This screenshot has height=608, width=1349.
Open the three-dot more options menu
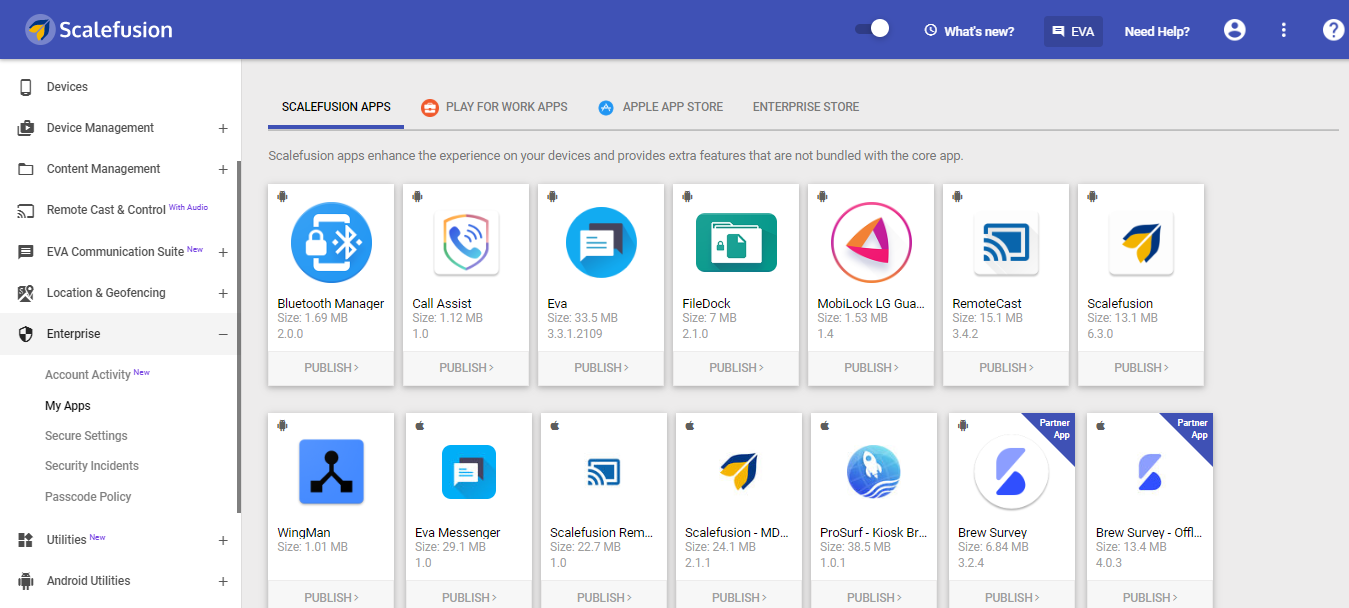pos(1284,30)
